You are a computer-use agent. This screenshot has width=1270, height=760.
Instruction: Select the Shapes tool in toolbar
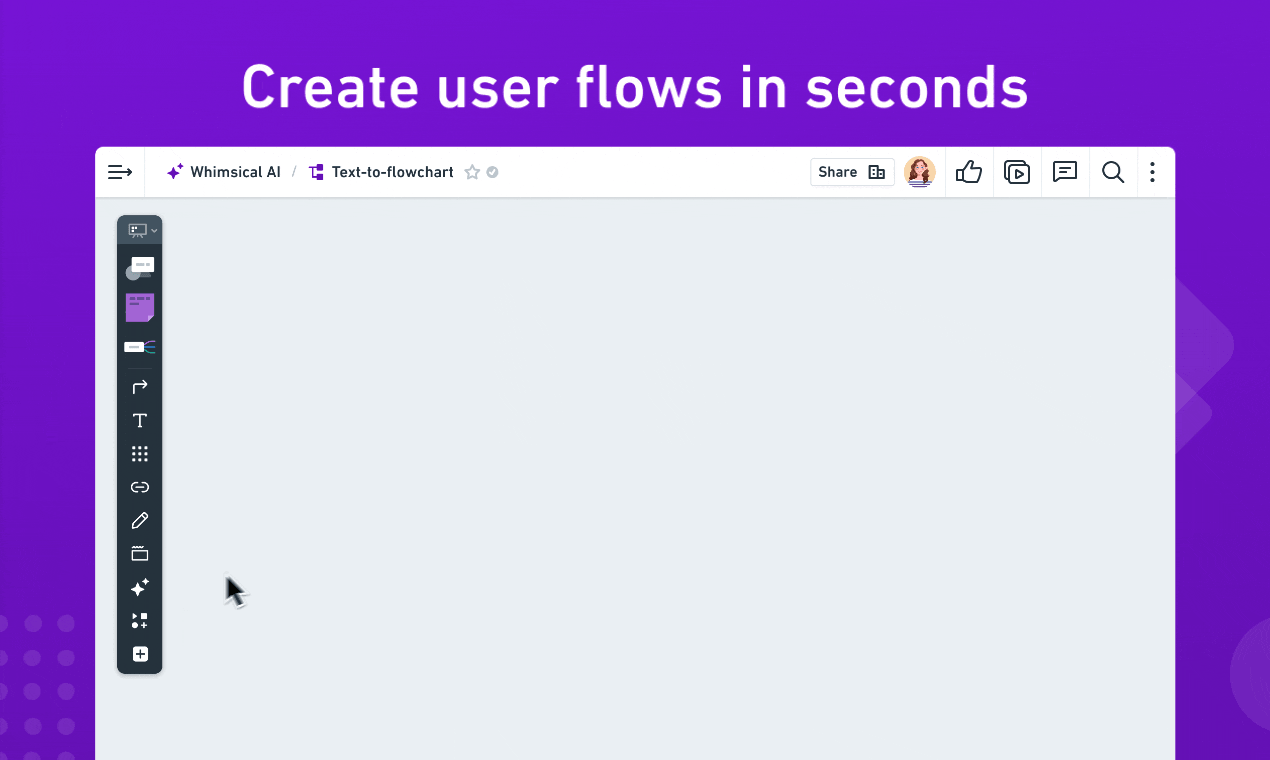click(x=140, y=268)
